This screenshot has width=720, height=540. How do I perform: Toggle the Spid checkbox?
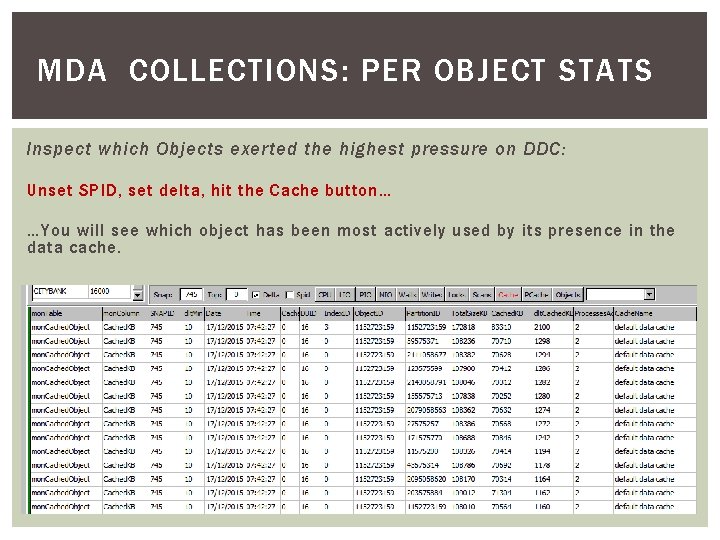click(x=289, y=295)
